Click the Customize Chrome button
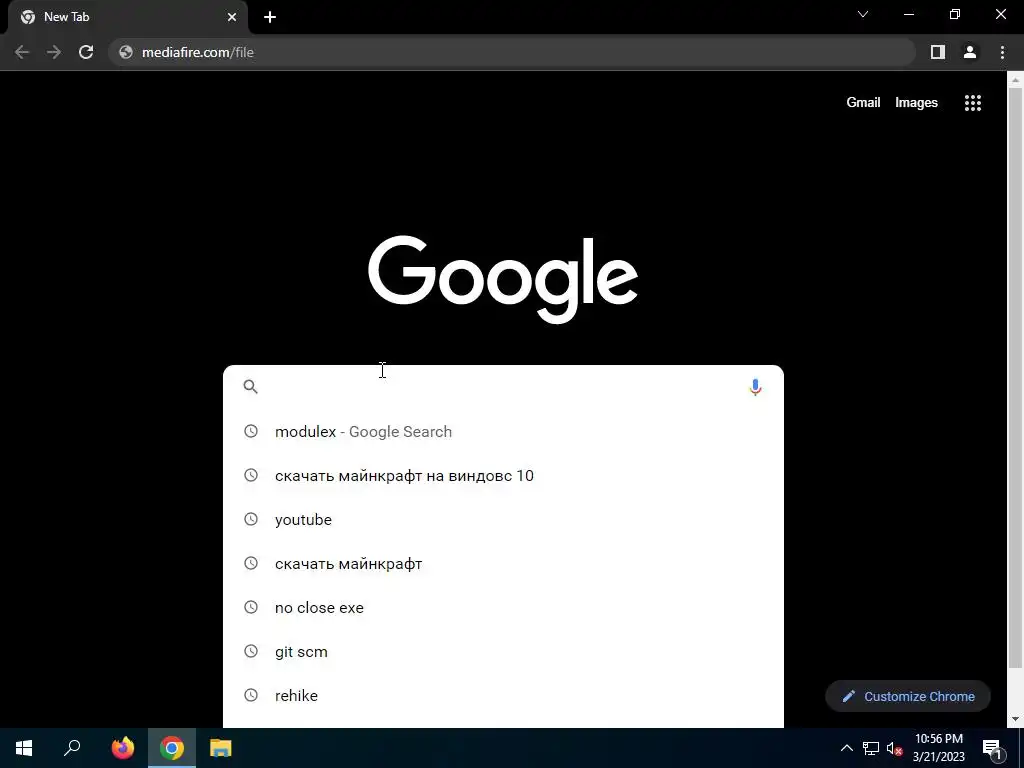Viewport: 1024px width, 768px height. (908, 696)
